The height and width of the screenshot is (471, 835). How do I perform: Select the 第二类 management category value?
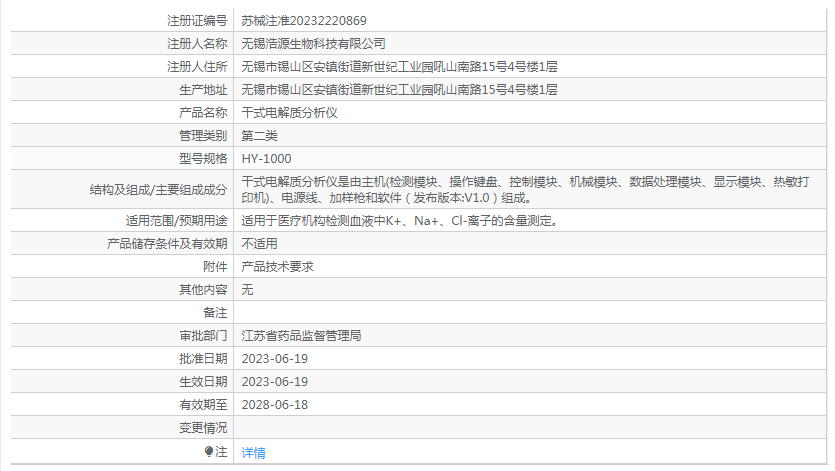[259, 135]
